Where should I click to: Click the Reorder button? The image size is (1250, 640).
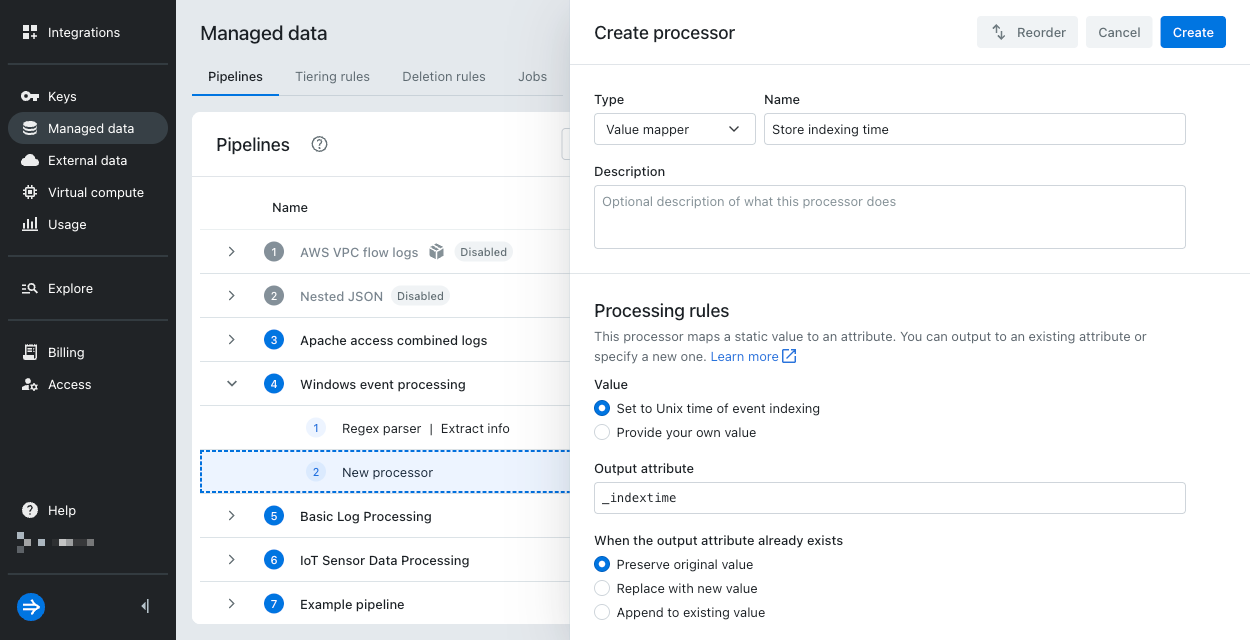(1028, 32)
